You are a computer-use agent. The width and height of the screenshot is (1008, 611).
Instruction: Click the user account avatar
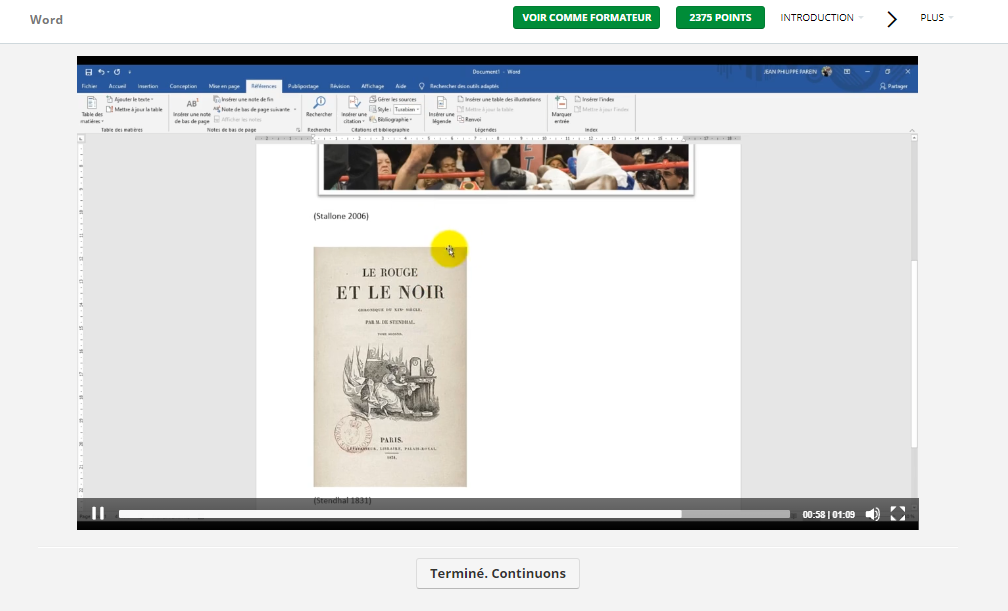click(827, 72)
